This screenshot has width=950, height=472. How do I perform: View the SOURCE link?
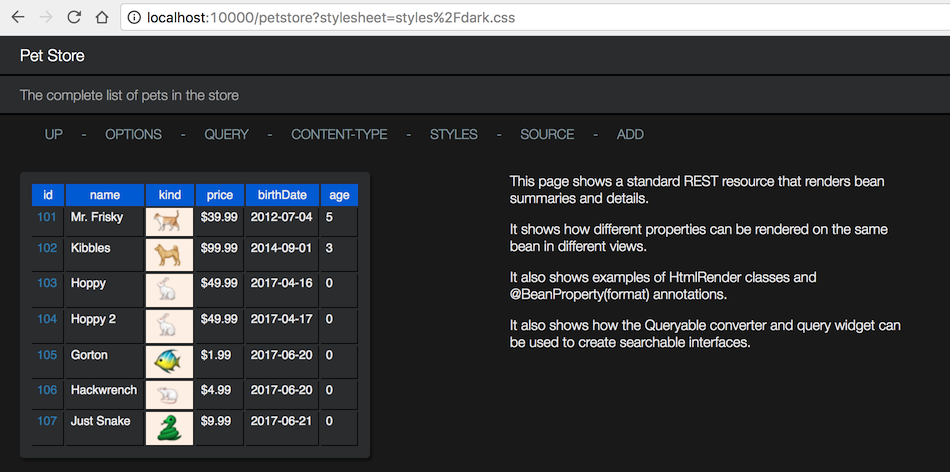click(547, 134)
